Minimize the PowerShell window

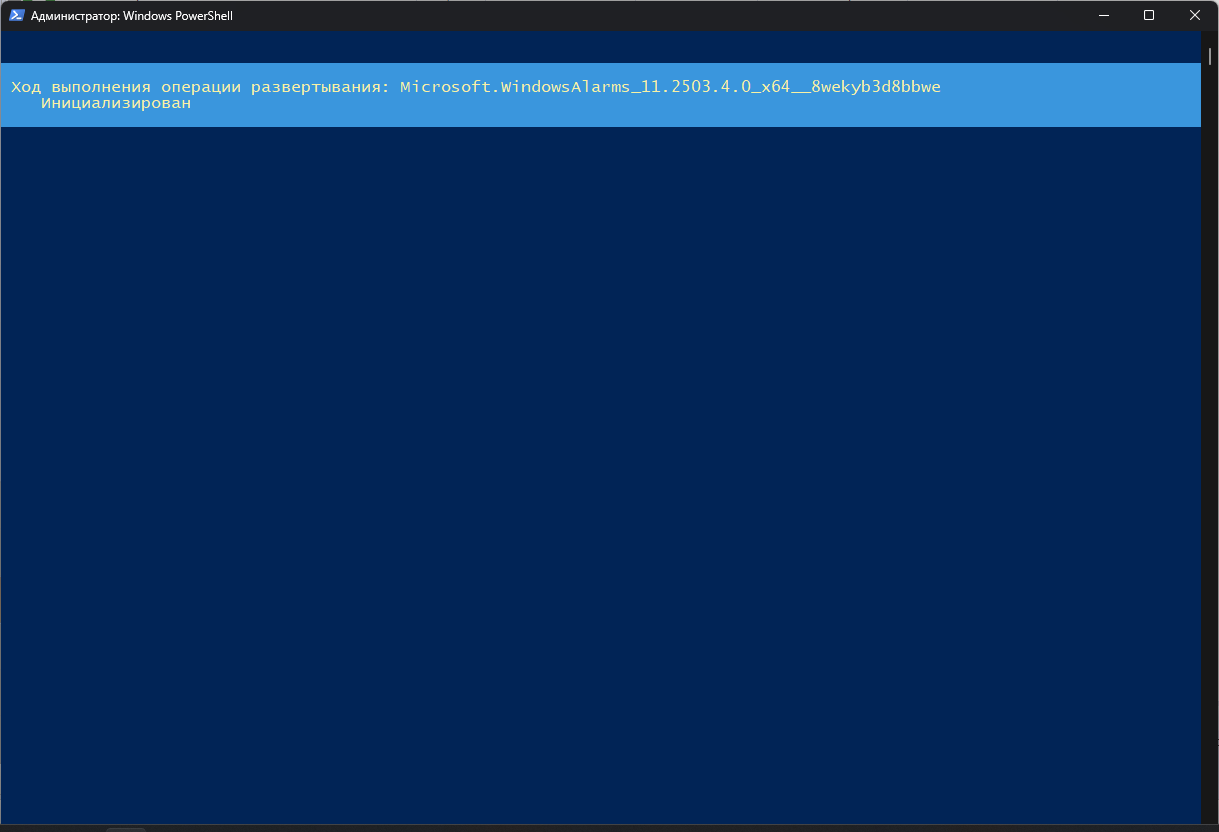(1104, 16)
